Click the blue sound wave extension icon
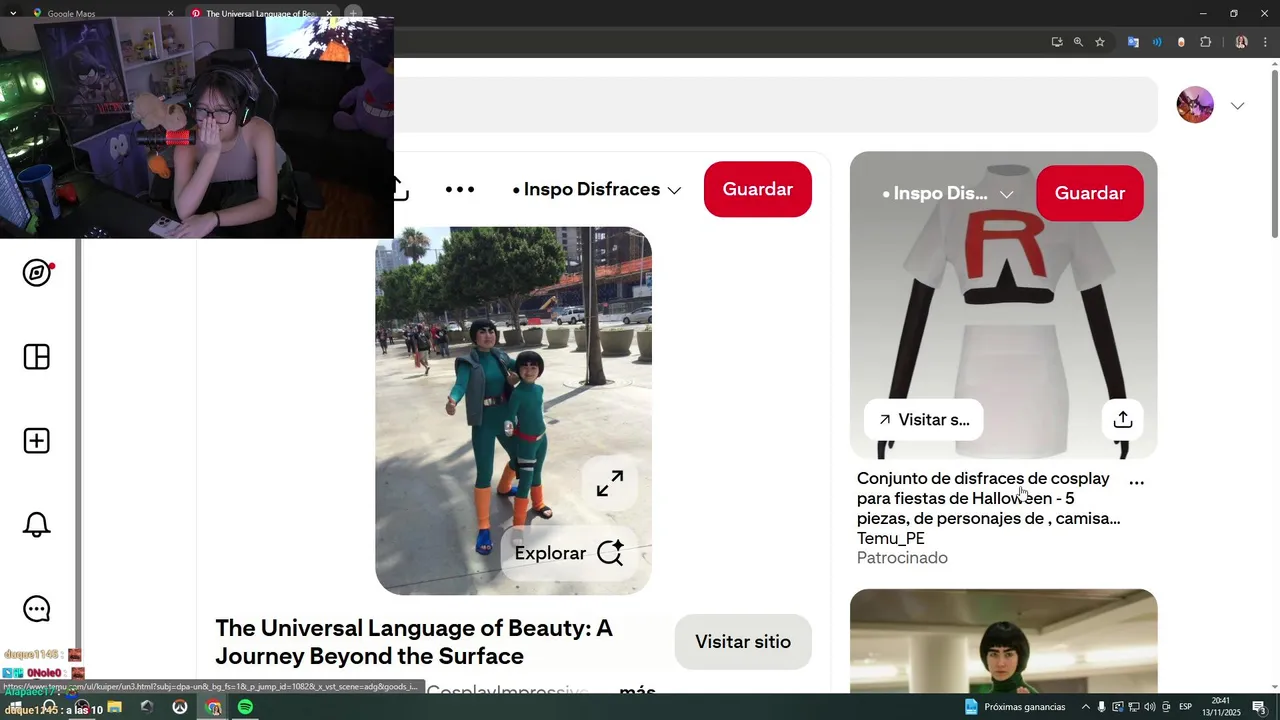 1157,42
